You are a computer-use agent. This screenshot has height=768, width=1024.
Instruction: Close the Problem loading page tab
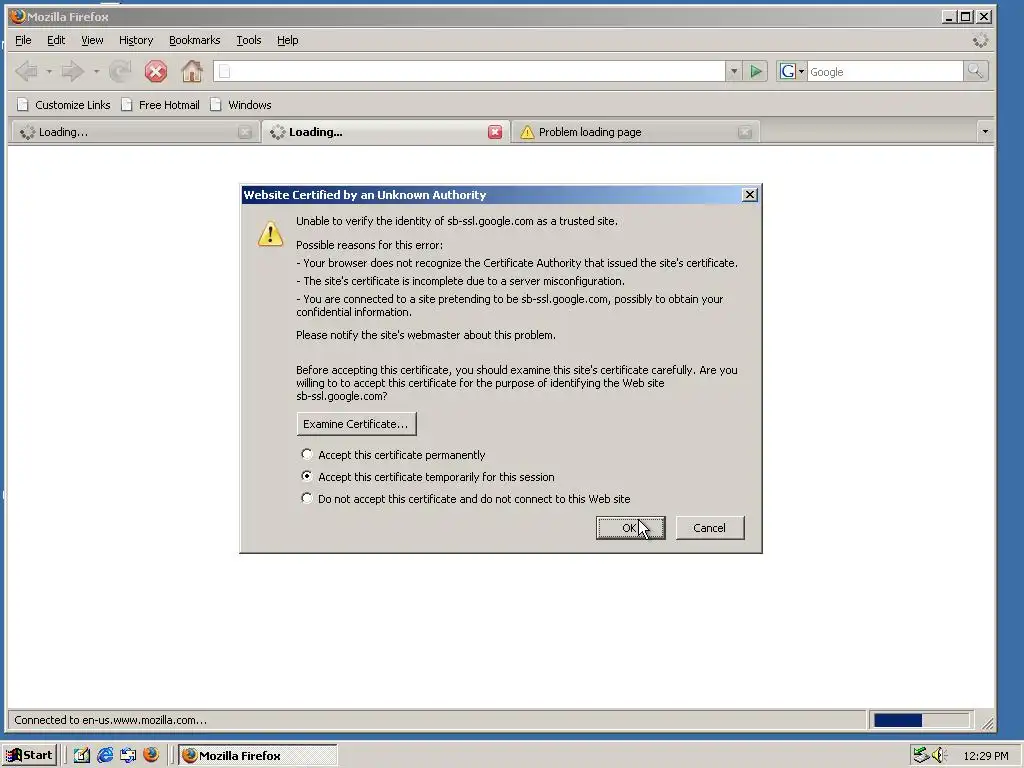(744, 133)
